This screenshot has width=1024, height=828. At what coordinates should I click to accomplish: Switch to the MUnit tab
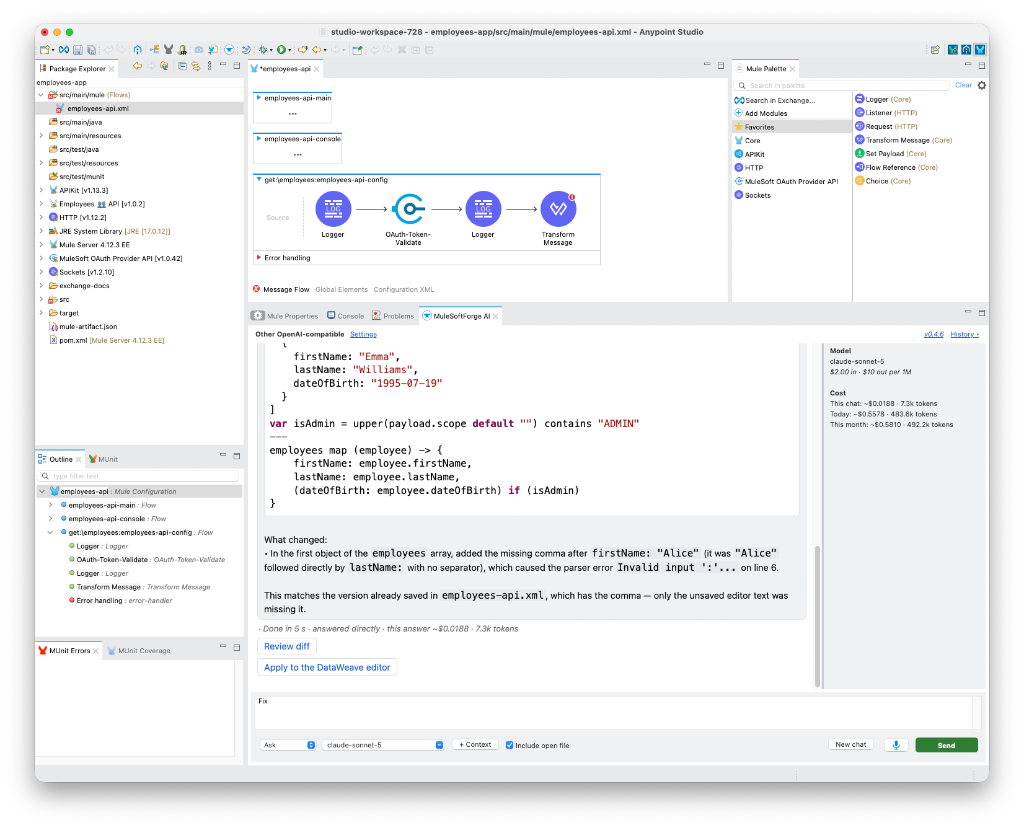[103, 460]
